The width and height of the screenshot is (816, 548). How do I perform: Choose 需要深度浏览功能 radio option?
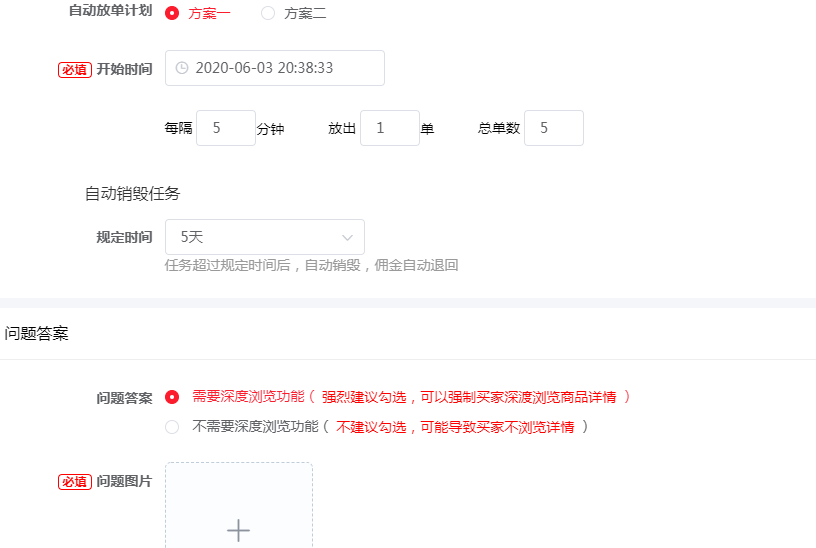pos(172,397)
